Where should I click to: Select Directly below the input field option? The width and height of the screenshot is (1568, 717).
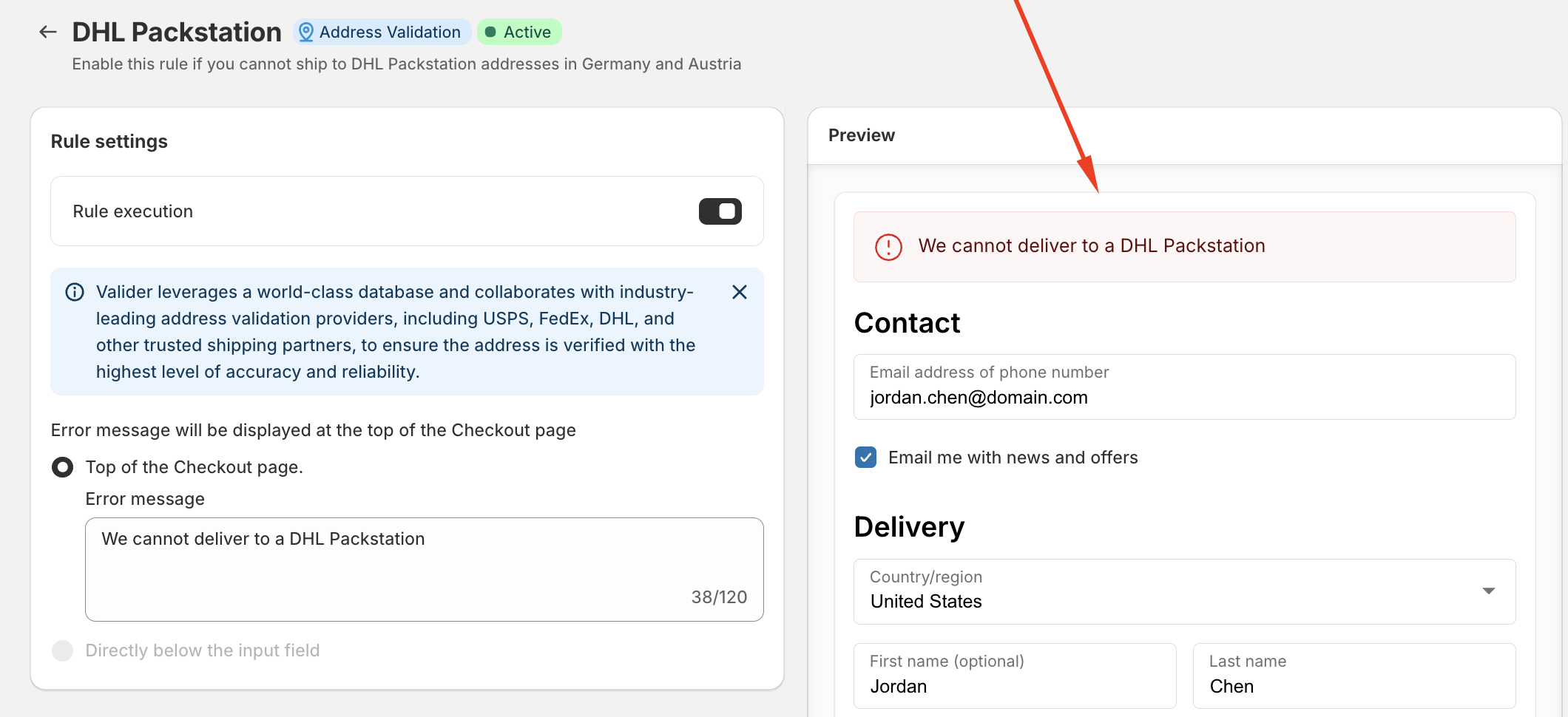click(x=63, y=650)
